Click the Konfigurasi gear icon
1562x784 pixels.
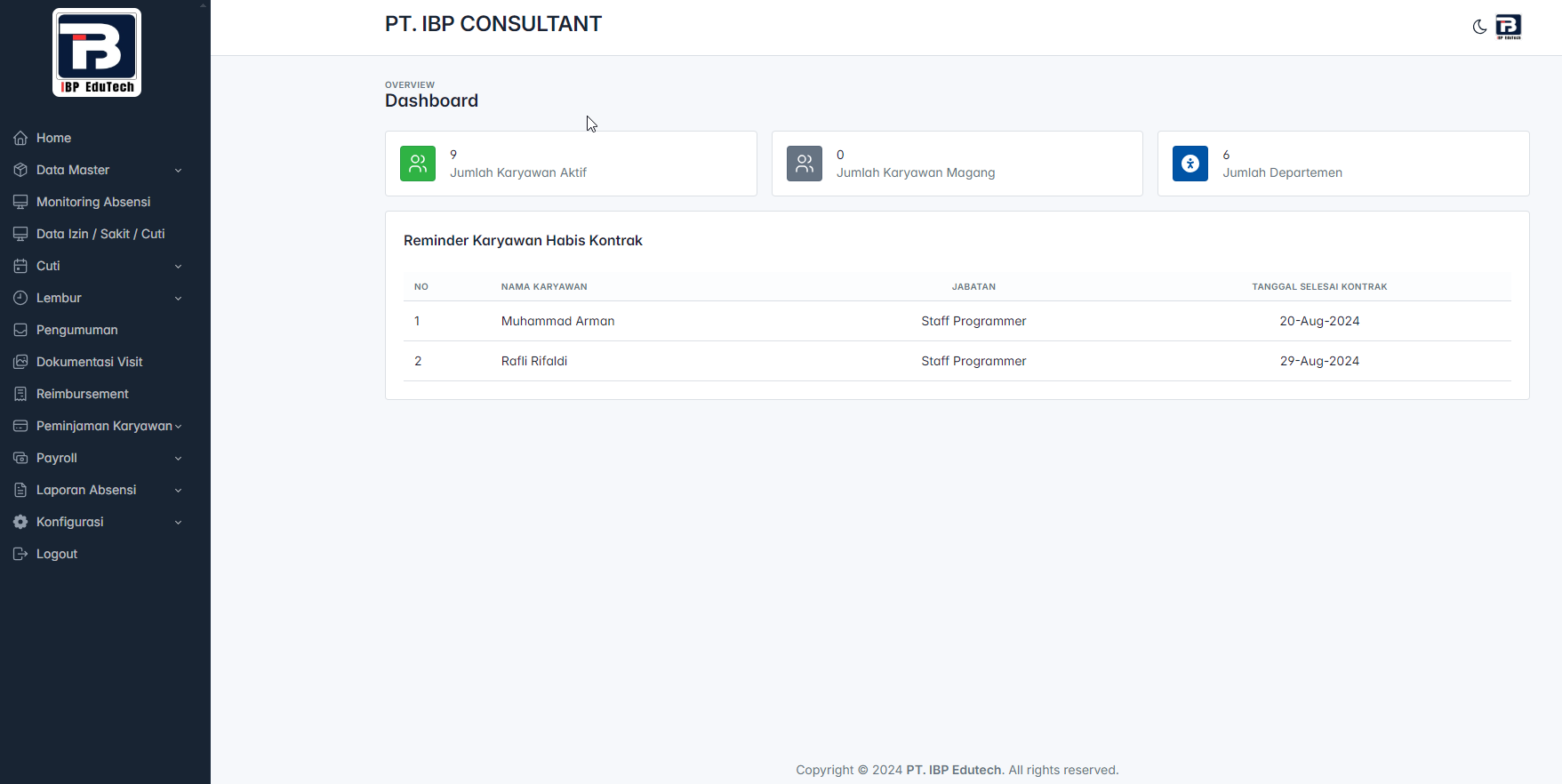(20, 522)
